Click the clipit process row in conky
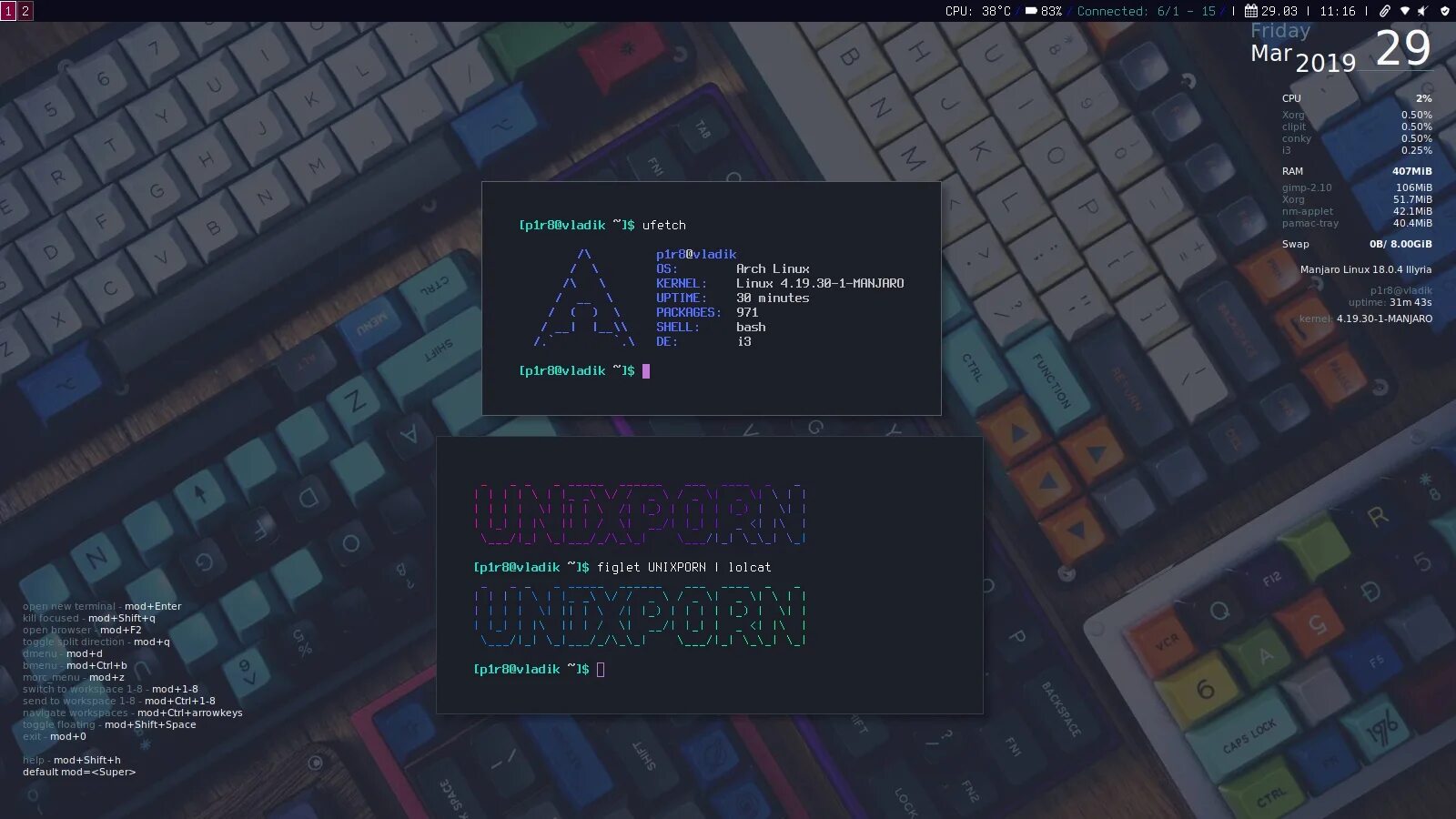The height and width of the screenshot is (819, 1456). point(1357,126)
